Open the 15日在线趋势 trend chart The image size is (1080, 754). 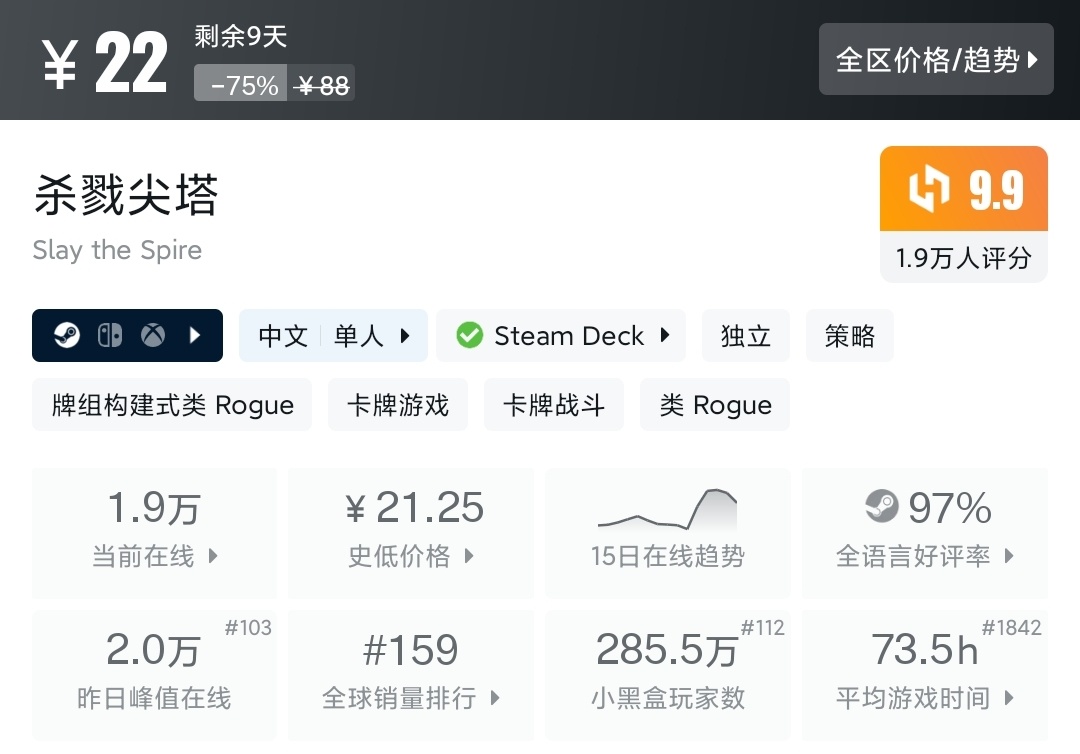pyautogui.click(x=667, y=534)
